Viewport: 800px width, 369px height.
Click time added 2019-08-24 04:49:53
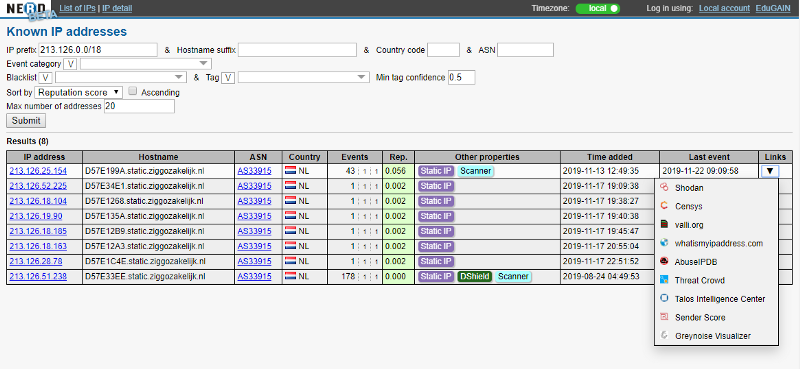[x=601, y=277]
